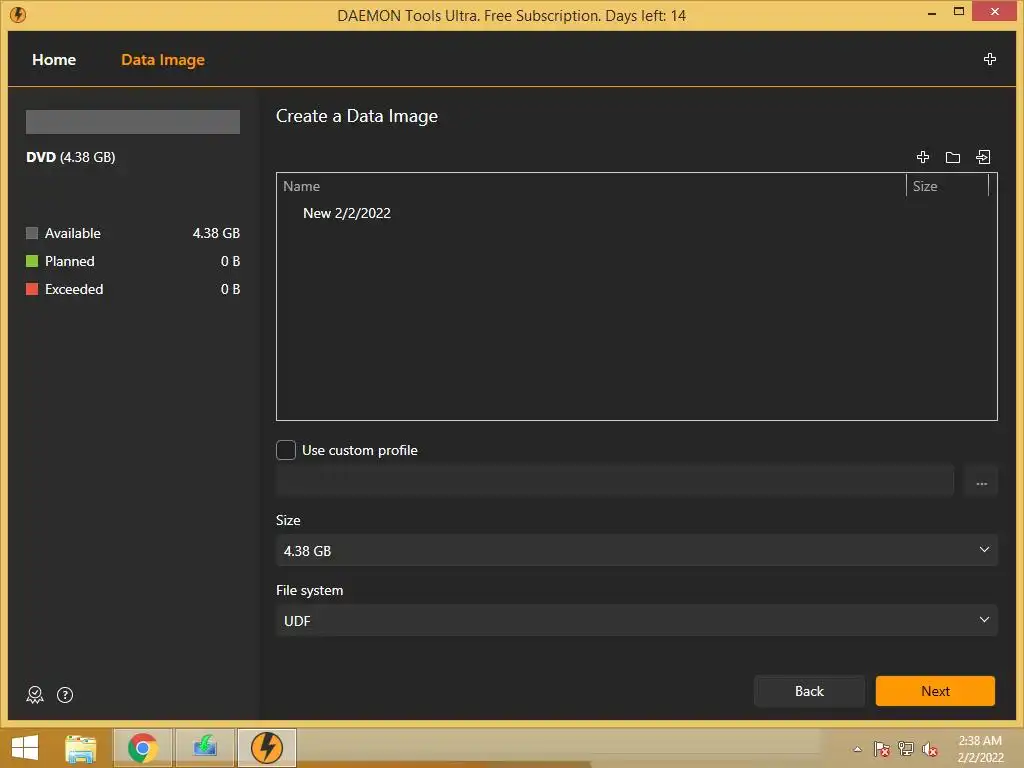
Task: Click the disc capacity usage bar
Action: coord(133,122)
